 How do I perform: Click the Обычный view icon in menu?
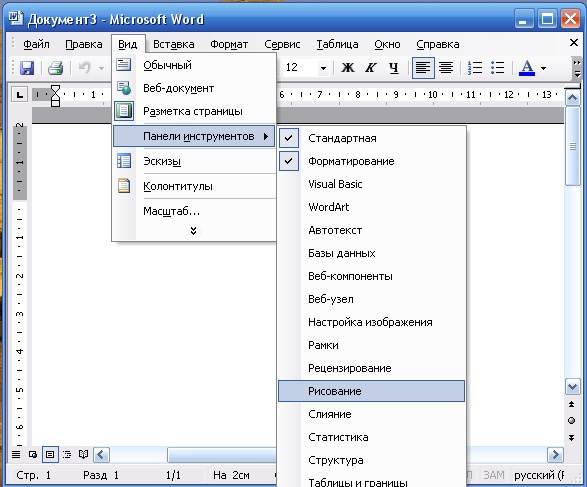[124, 65]
